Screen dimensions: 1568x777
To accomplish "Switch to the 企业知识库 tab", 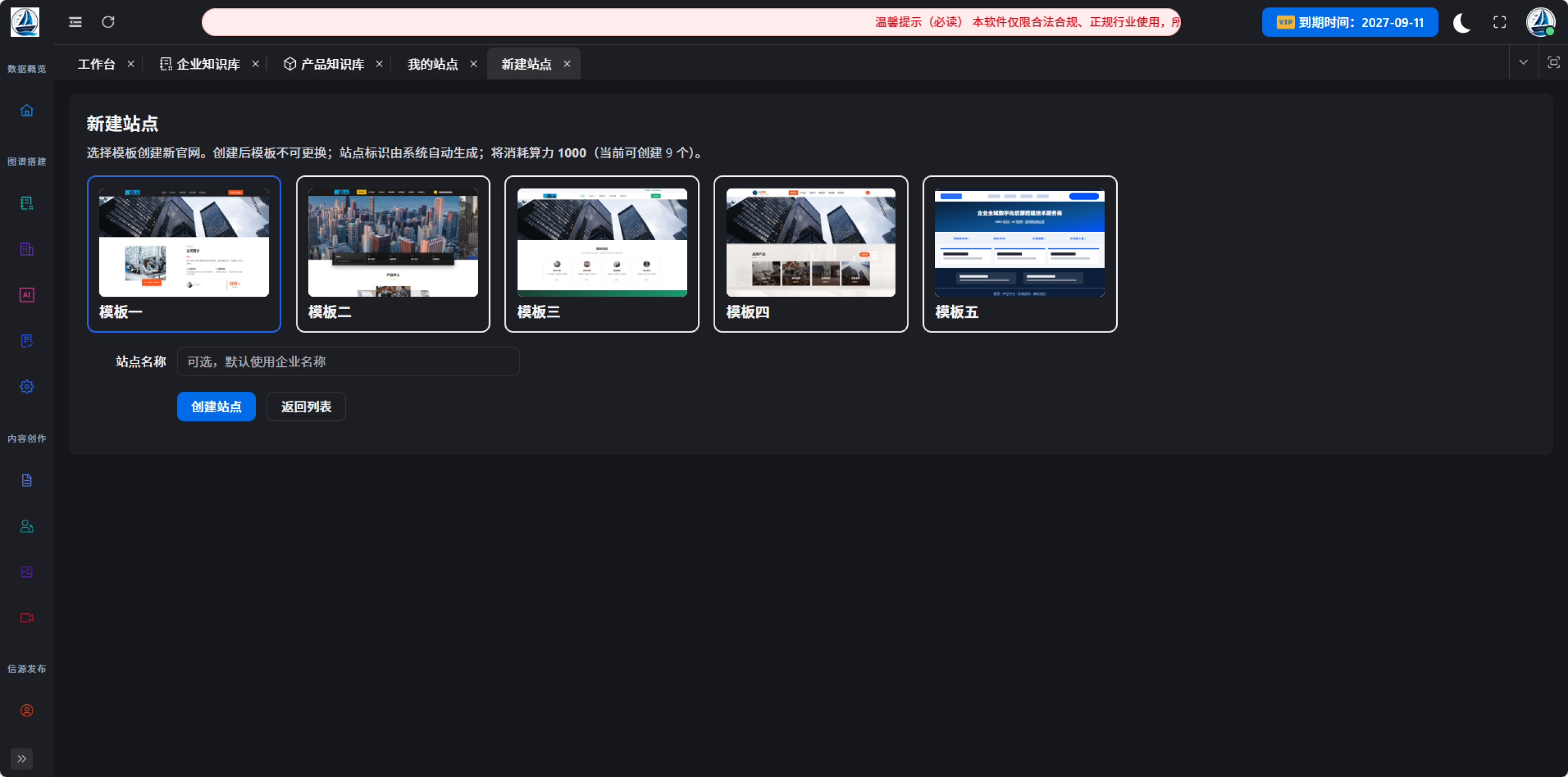I will [208, 64].
